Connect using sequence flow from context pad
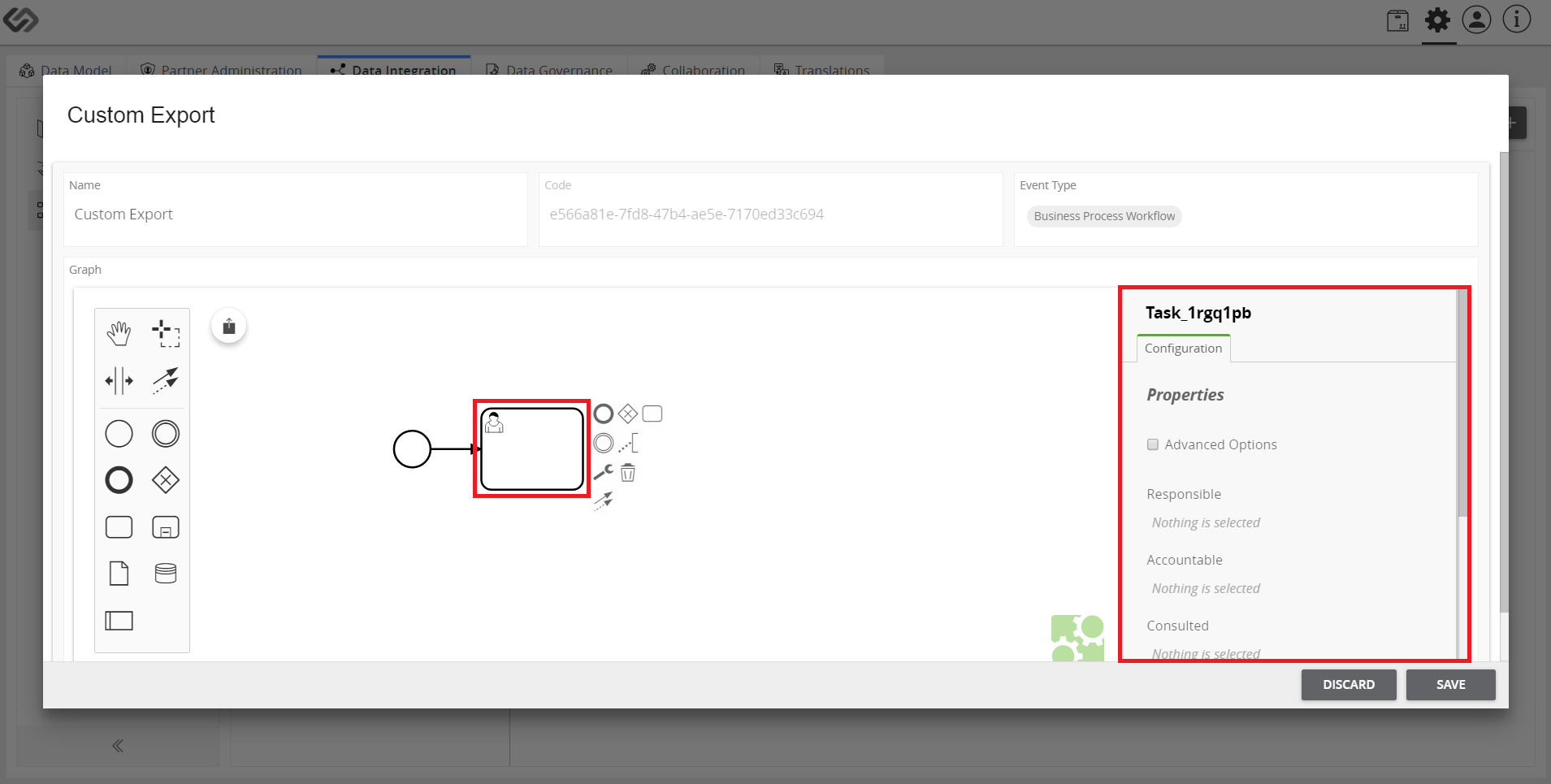 604,500
